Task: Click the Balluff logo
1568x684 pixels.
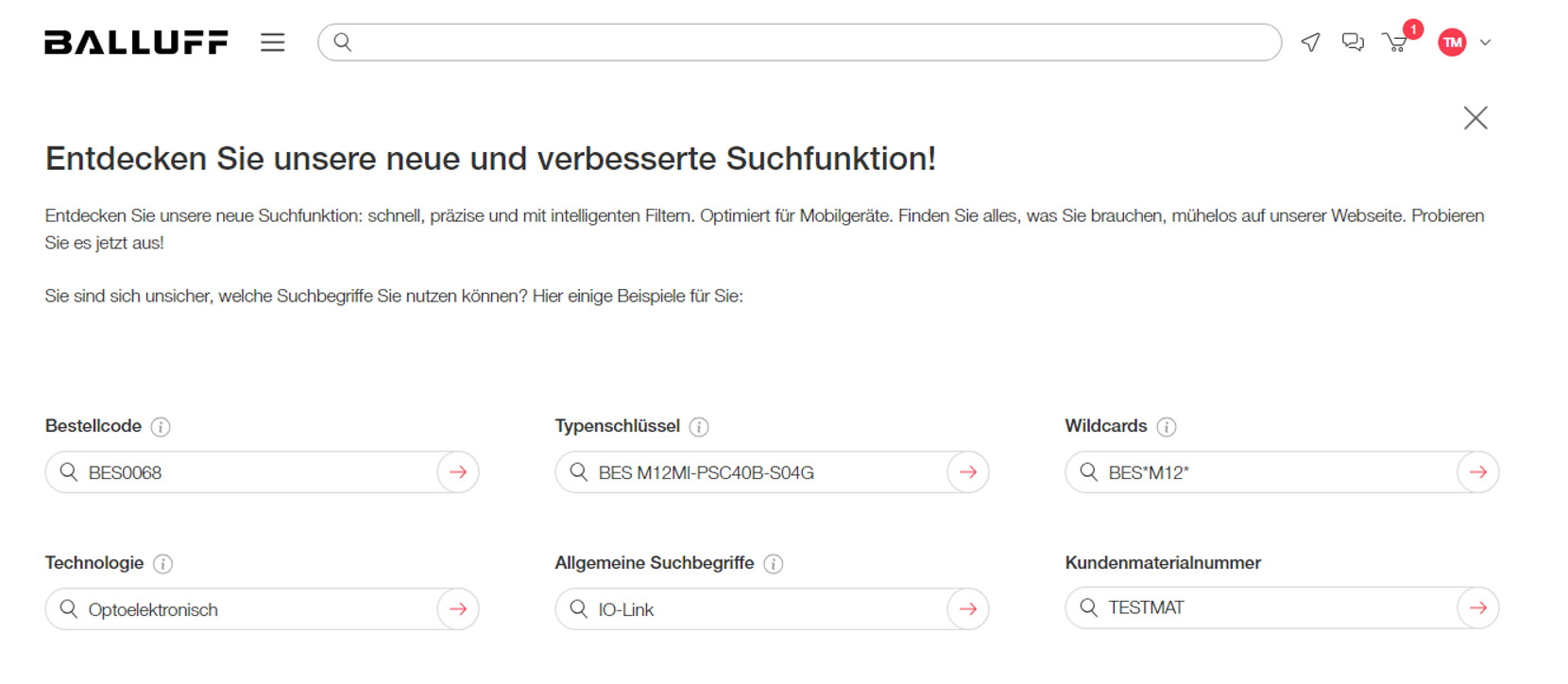Action: [136, 43]
